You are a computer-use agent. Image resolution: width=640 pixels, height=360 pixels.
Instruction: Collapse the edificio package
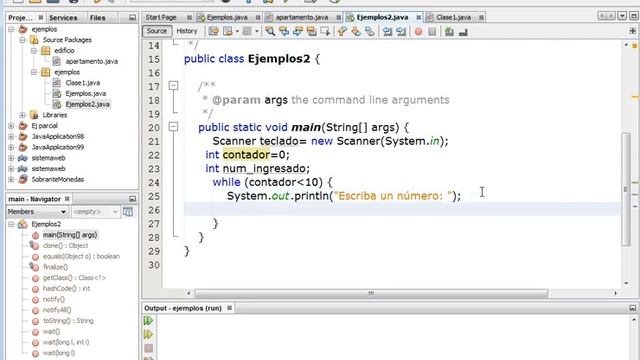[x=34, y=51]
